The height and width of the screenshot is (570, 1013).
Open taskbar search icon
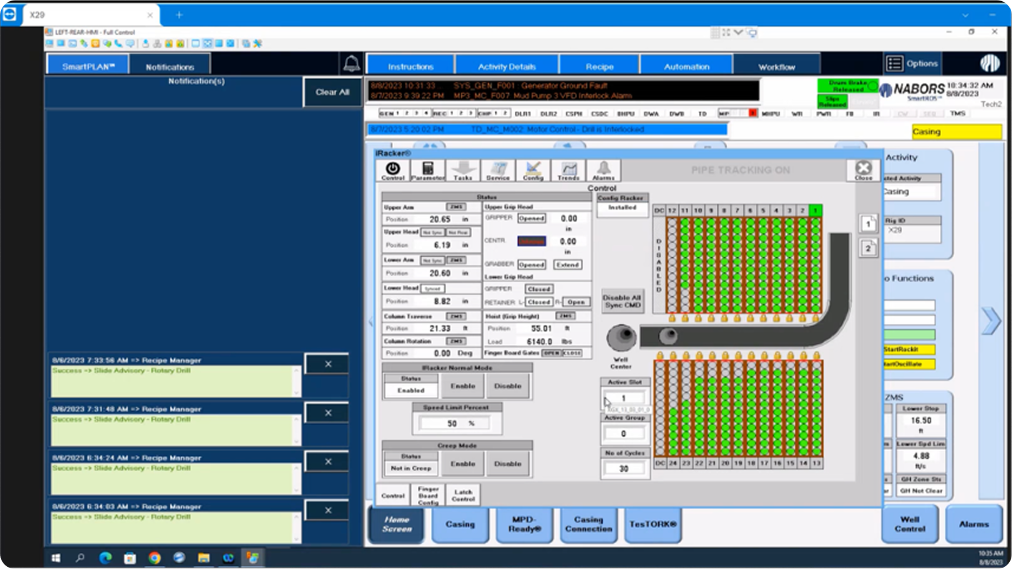(80, 558)
